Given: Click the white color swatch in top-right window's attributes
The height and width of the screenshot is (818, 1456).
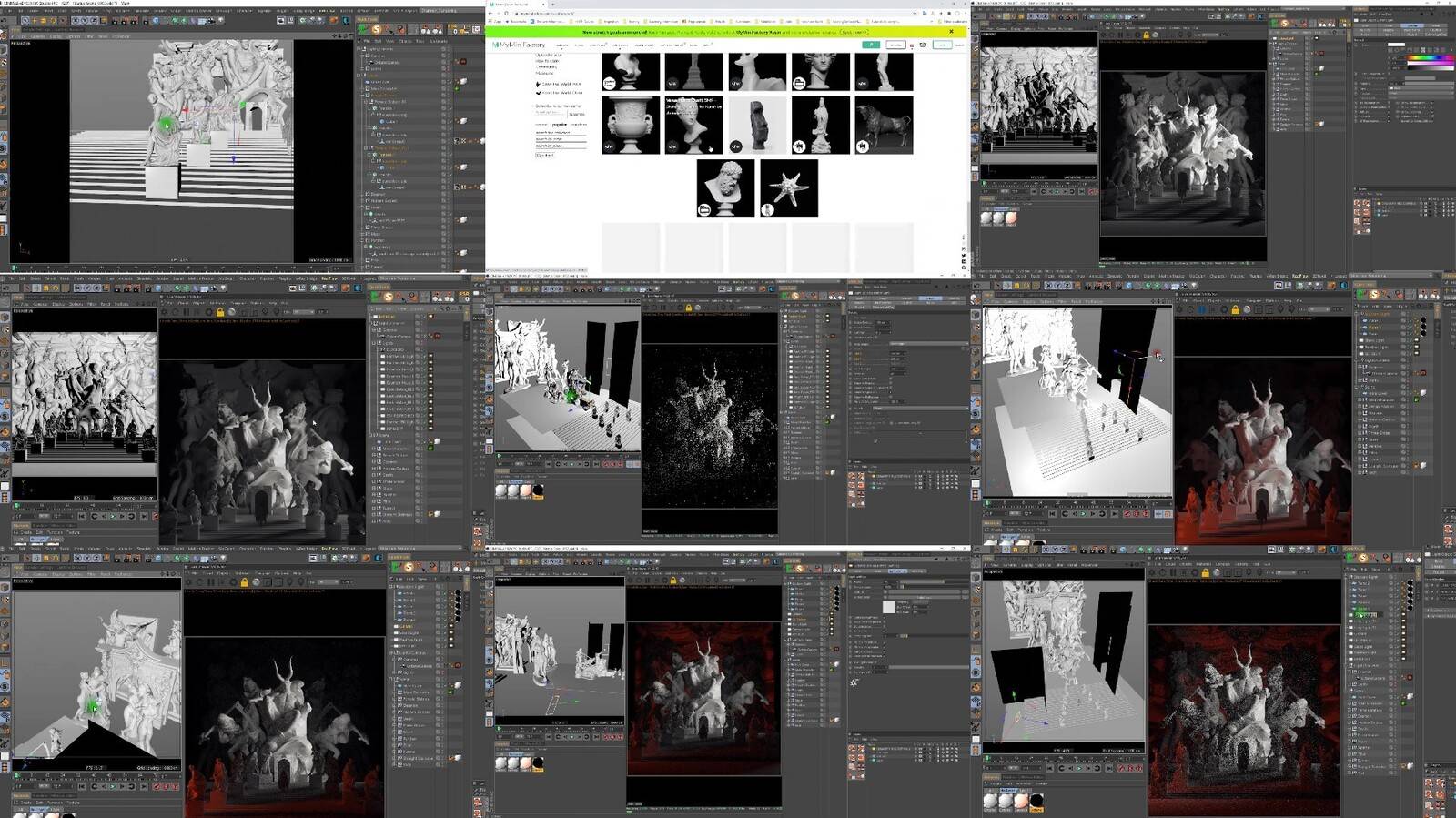Looking at the screenshot, I should click(1397, 44).
